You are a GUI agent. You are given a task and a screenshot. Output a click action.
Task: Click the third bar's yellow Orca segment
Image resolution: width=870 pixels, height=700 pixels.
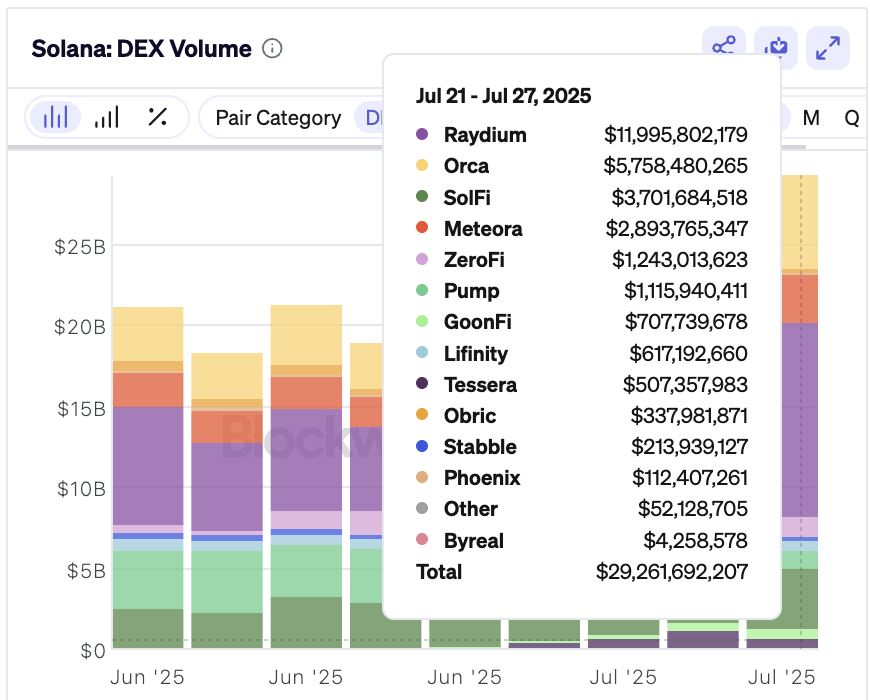pyautogui.click(x=306, y=335)
